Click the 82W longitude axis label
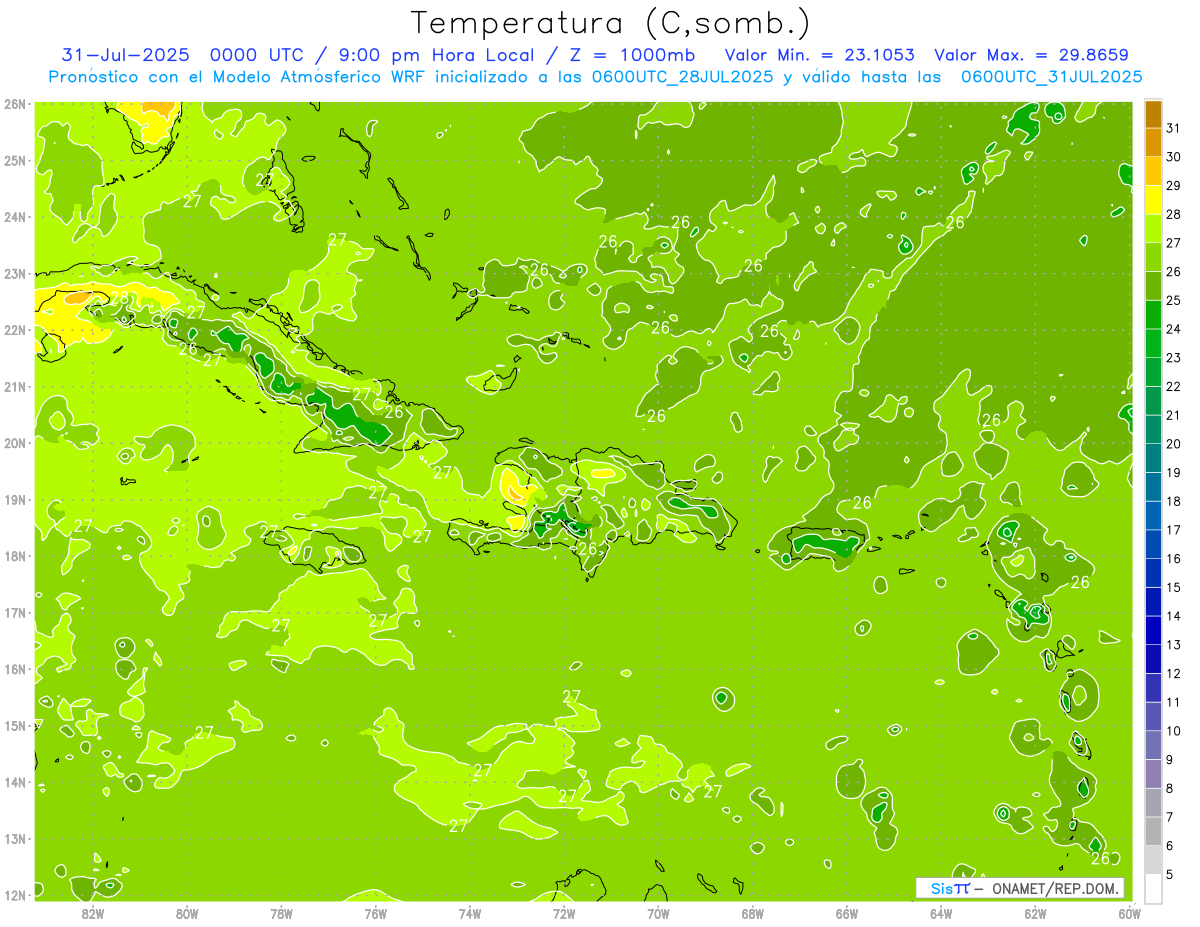Screen dimensions: 1200x927 point(93,913)
